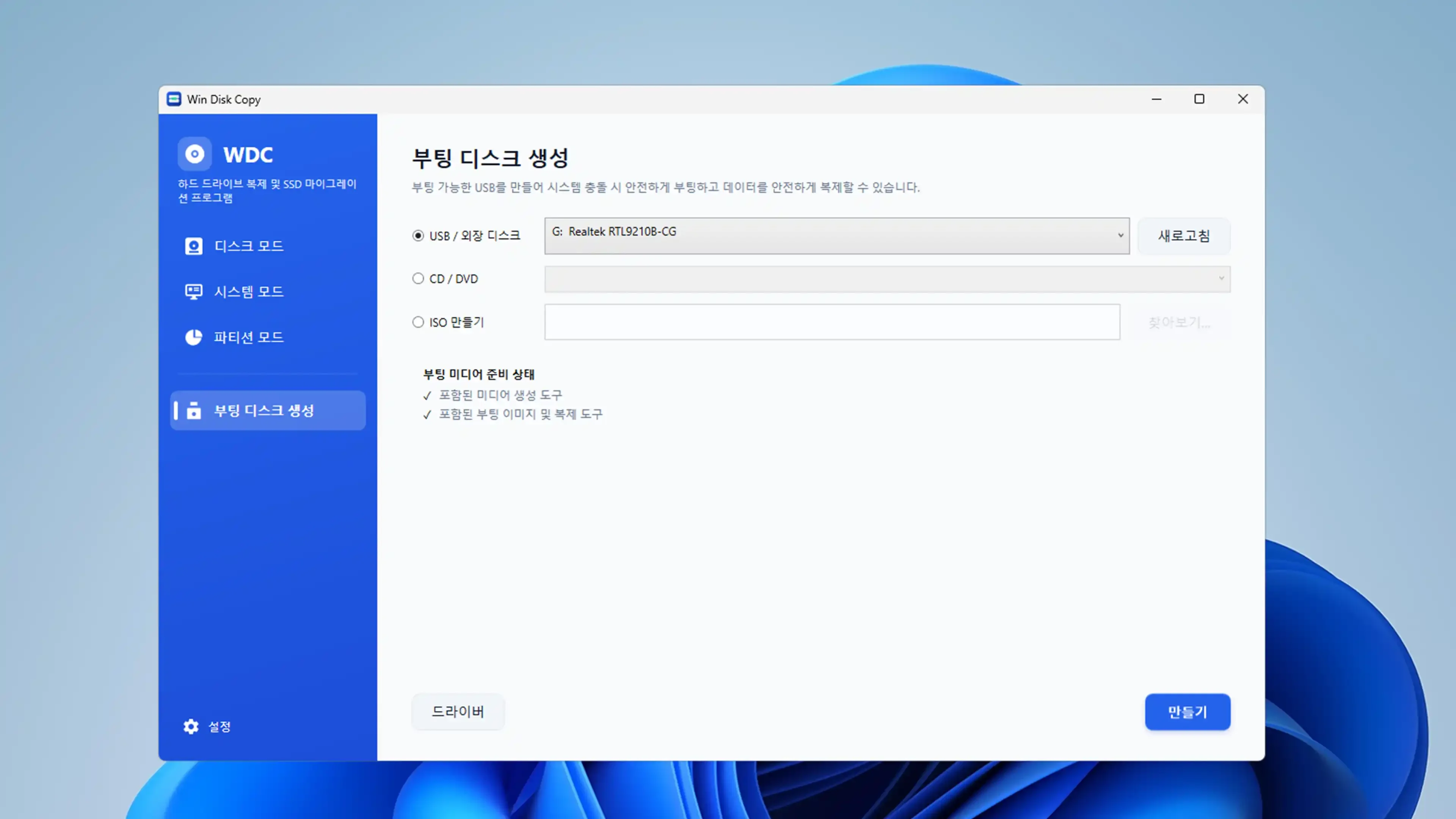Open 설정 at sidebar bottom

pos(207,726)
